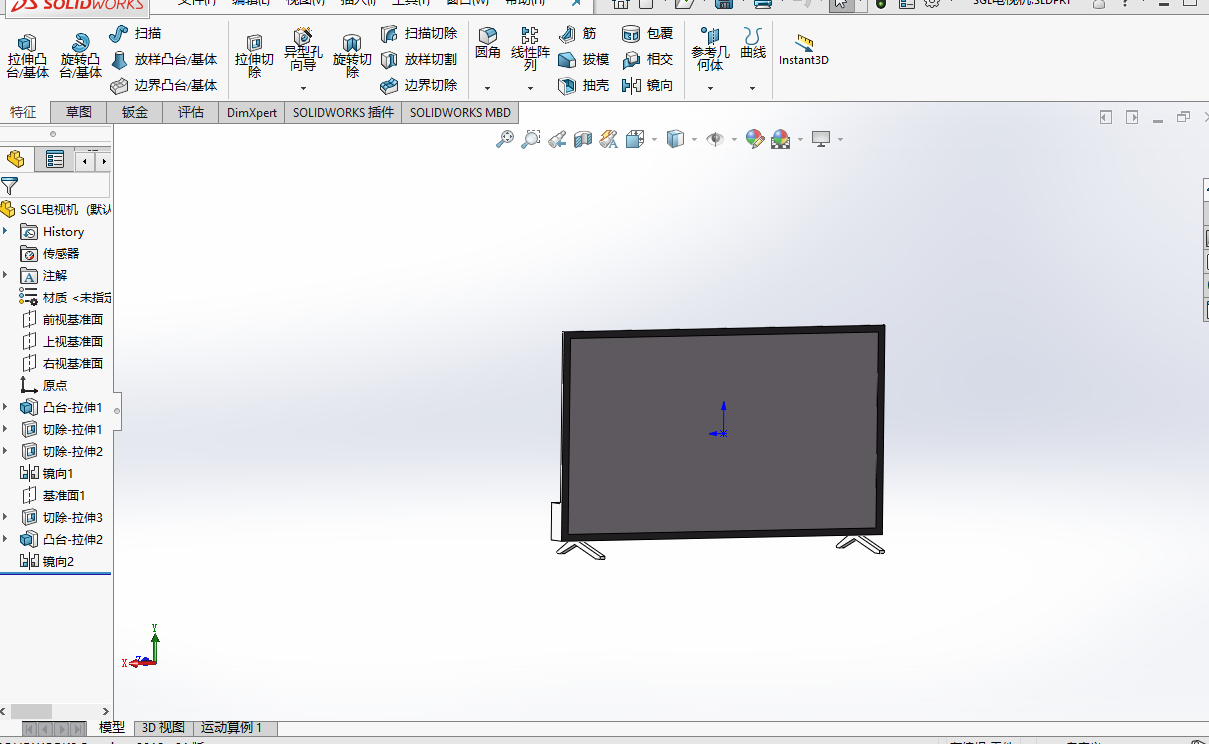Click the Previous View icon
This screenshot has width=1209, height=744.
point(557,140)
